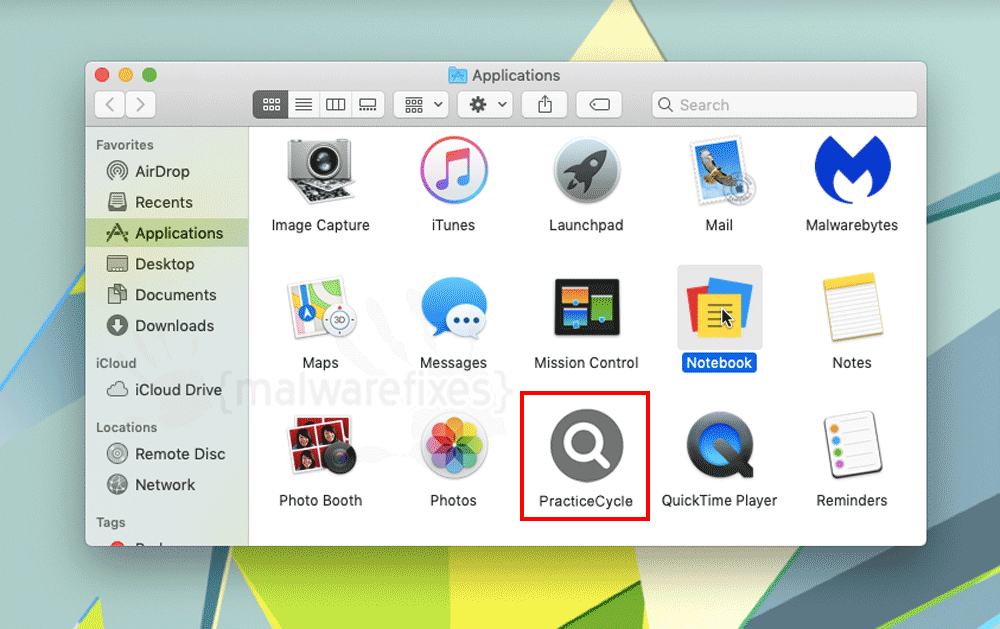Switch to column view
Viewport: 1000px width, 629px height.
335,105
